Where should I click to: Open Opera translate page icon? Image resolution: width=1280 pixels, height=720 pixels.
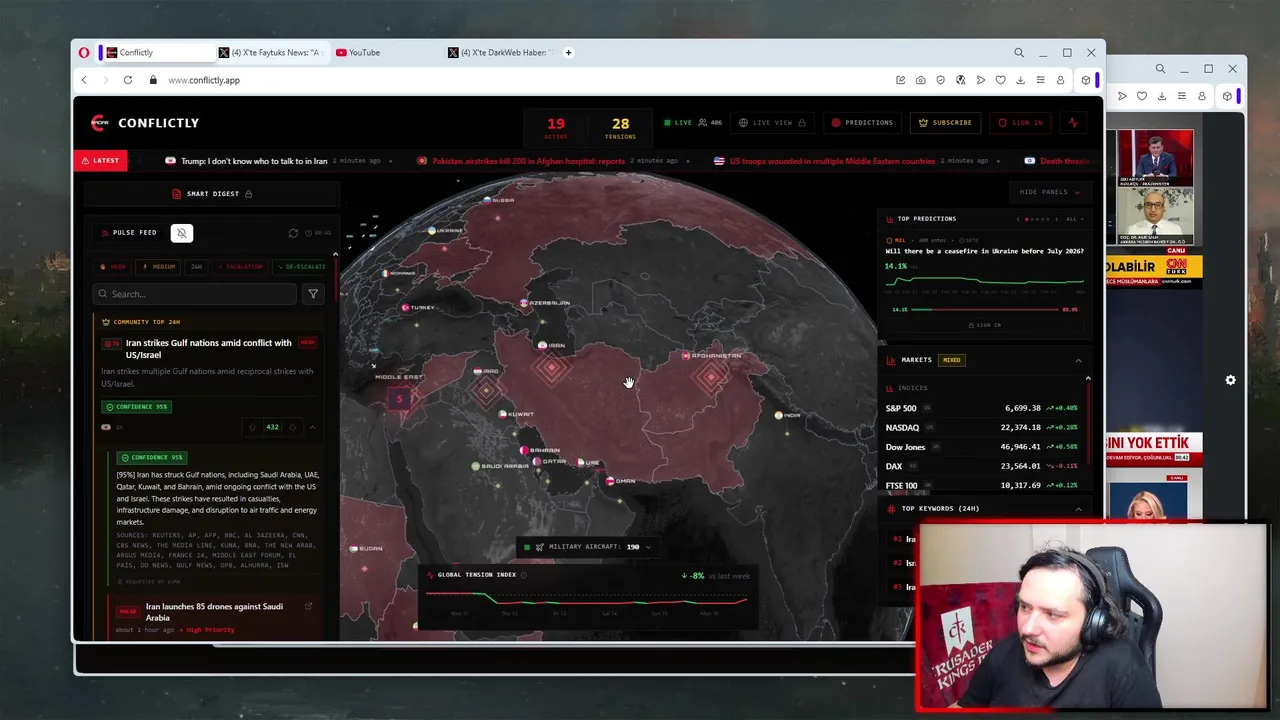(960, 80)
